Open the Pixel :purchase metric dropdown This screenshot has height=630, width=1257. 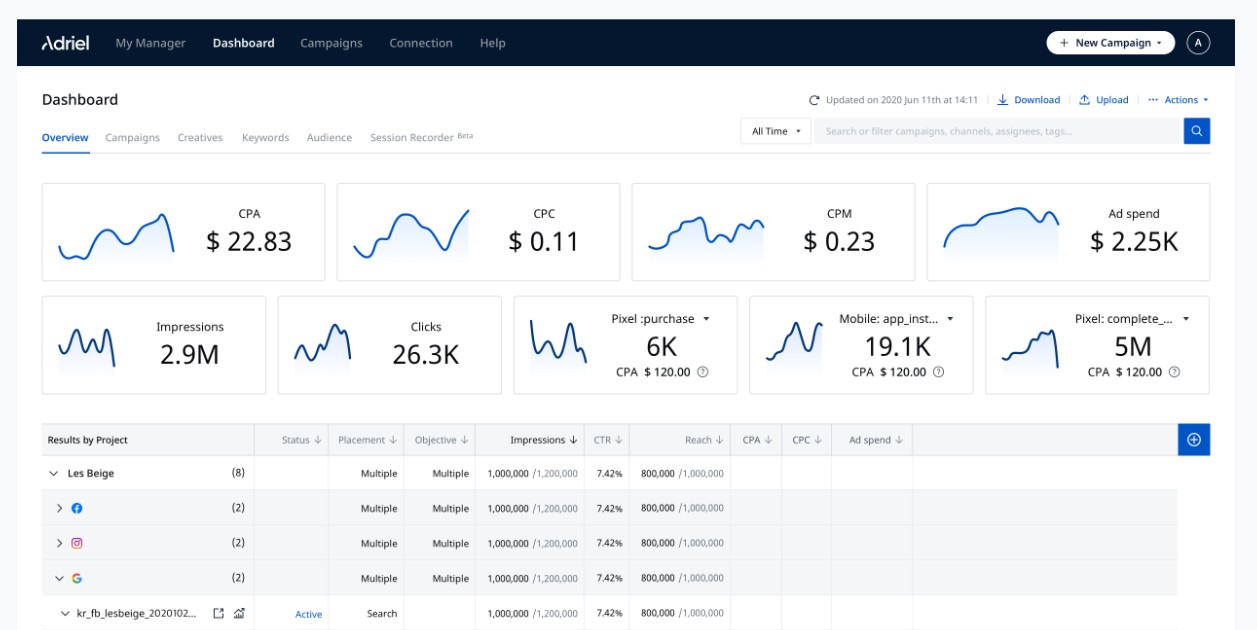pos(706,319)
